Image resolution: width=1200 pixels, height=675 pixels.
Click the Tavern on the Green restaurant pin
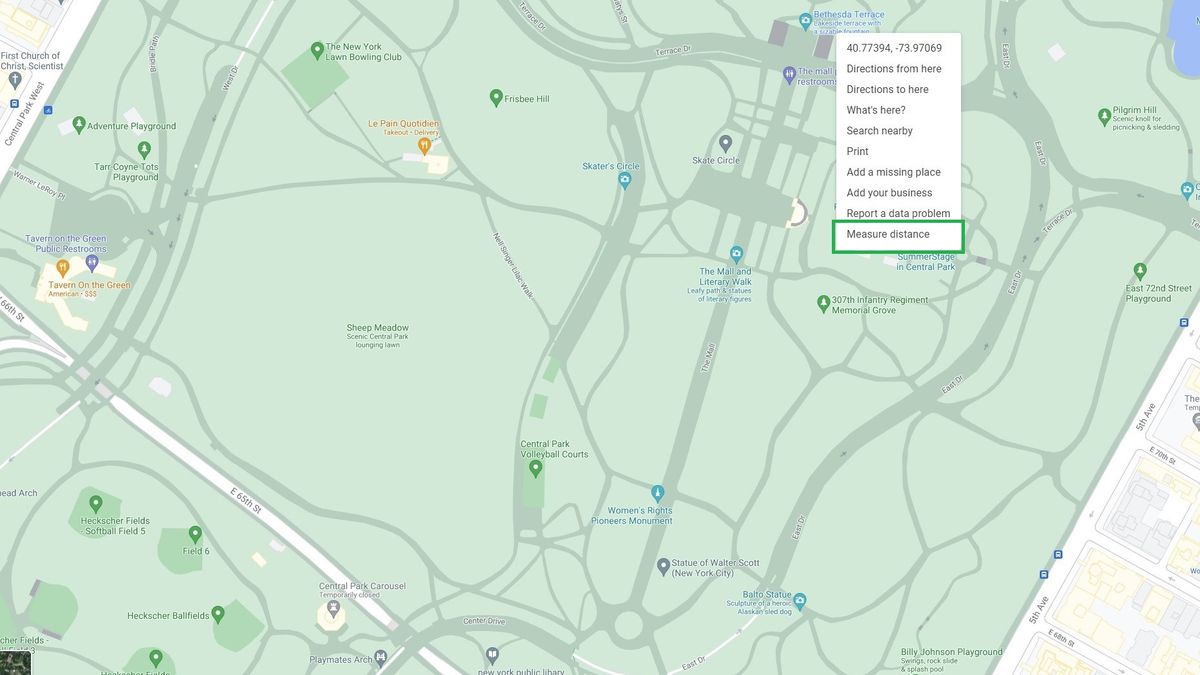click(x=62, y=268)
